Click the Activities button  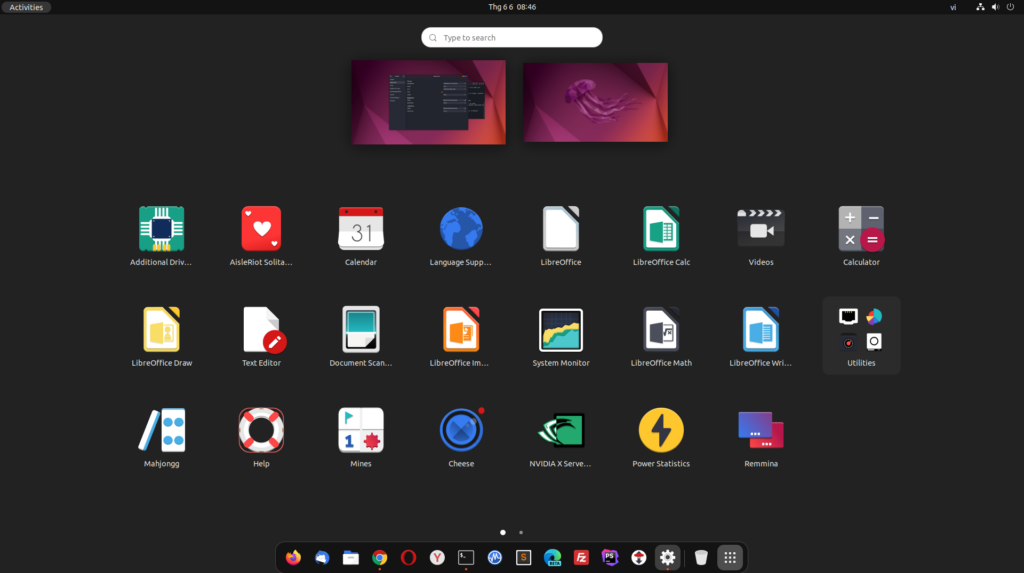(26, 7)
